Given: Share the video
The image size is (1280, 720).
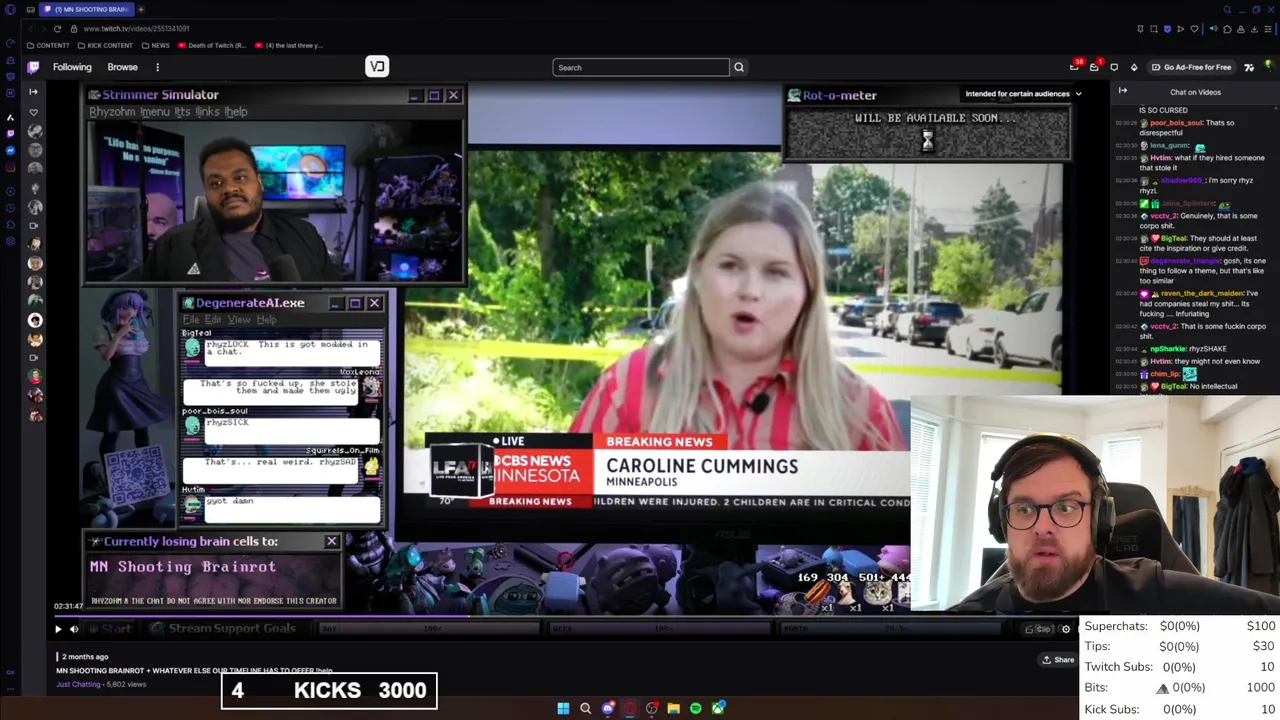Looking at the screenshot, I should pyautogui.click(x=1058, y=660).
